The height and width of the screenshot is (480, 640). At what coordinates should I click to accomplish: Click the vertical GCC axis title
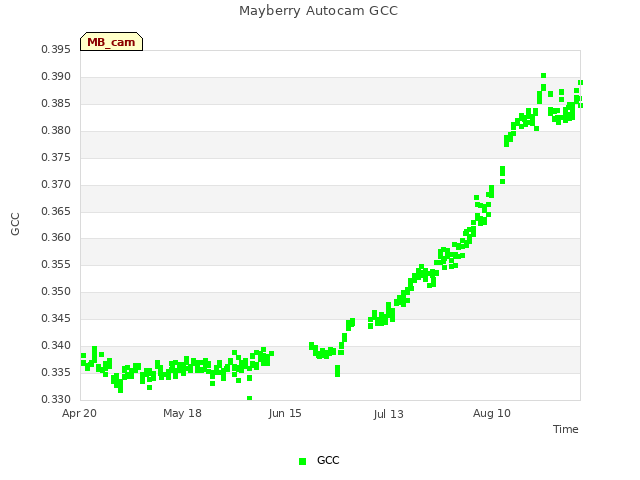(x=15, y=224)
